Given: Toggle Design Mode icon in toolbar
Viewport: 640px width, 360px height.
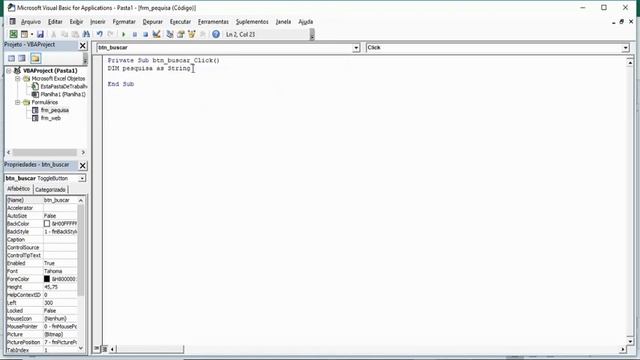Looking at the screenshot, I should tap(156, 34).
